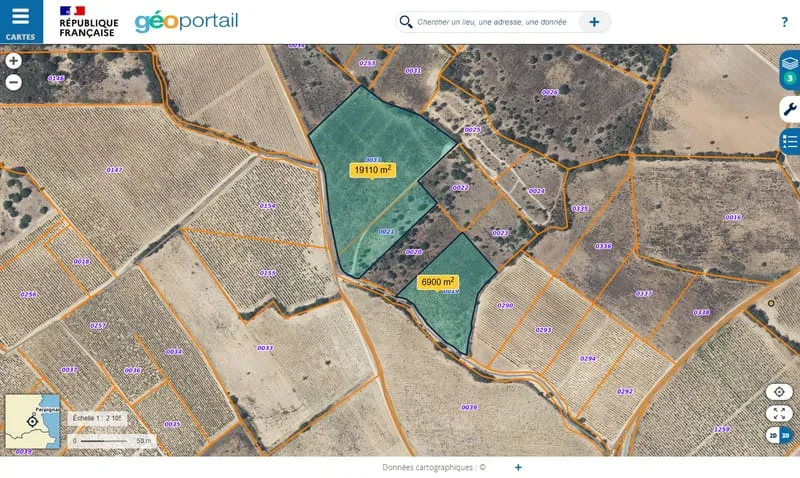Click parcel label 0253
Image resolution: width=800 pixels, height=478 pixels.
367,63
